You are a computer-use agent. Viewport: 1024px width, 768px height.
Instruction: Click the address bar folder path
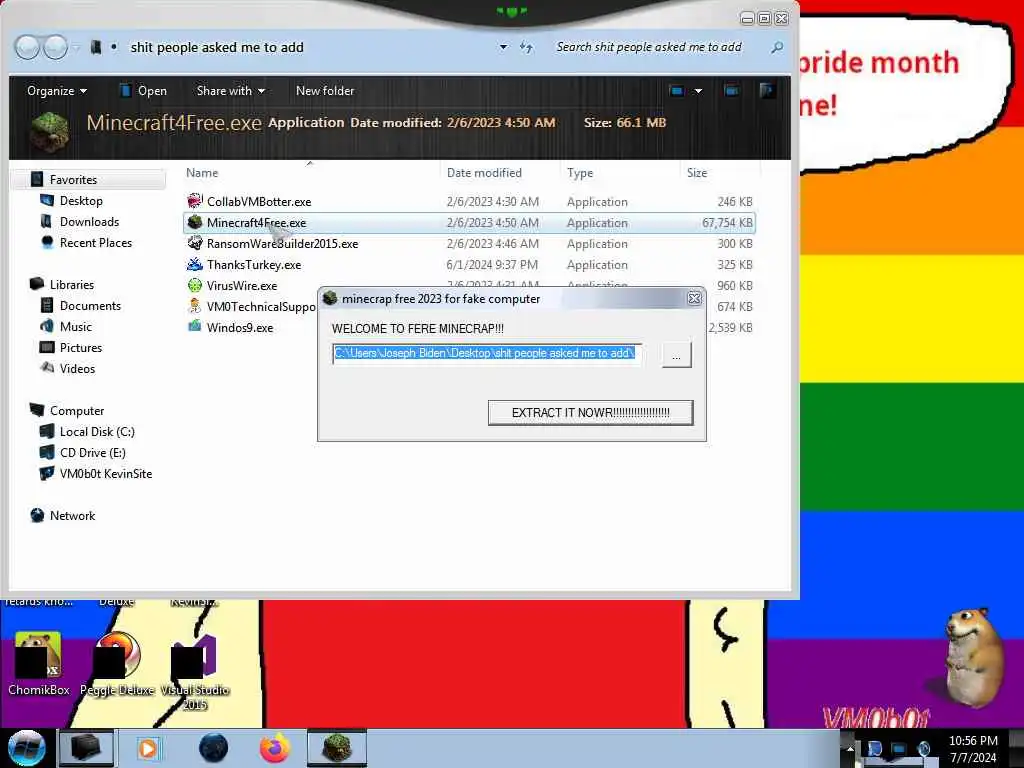[x=217, y=47]
